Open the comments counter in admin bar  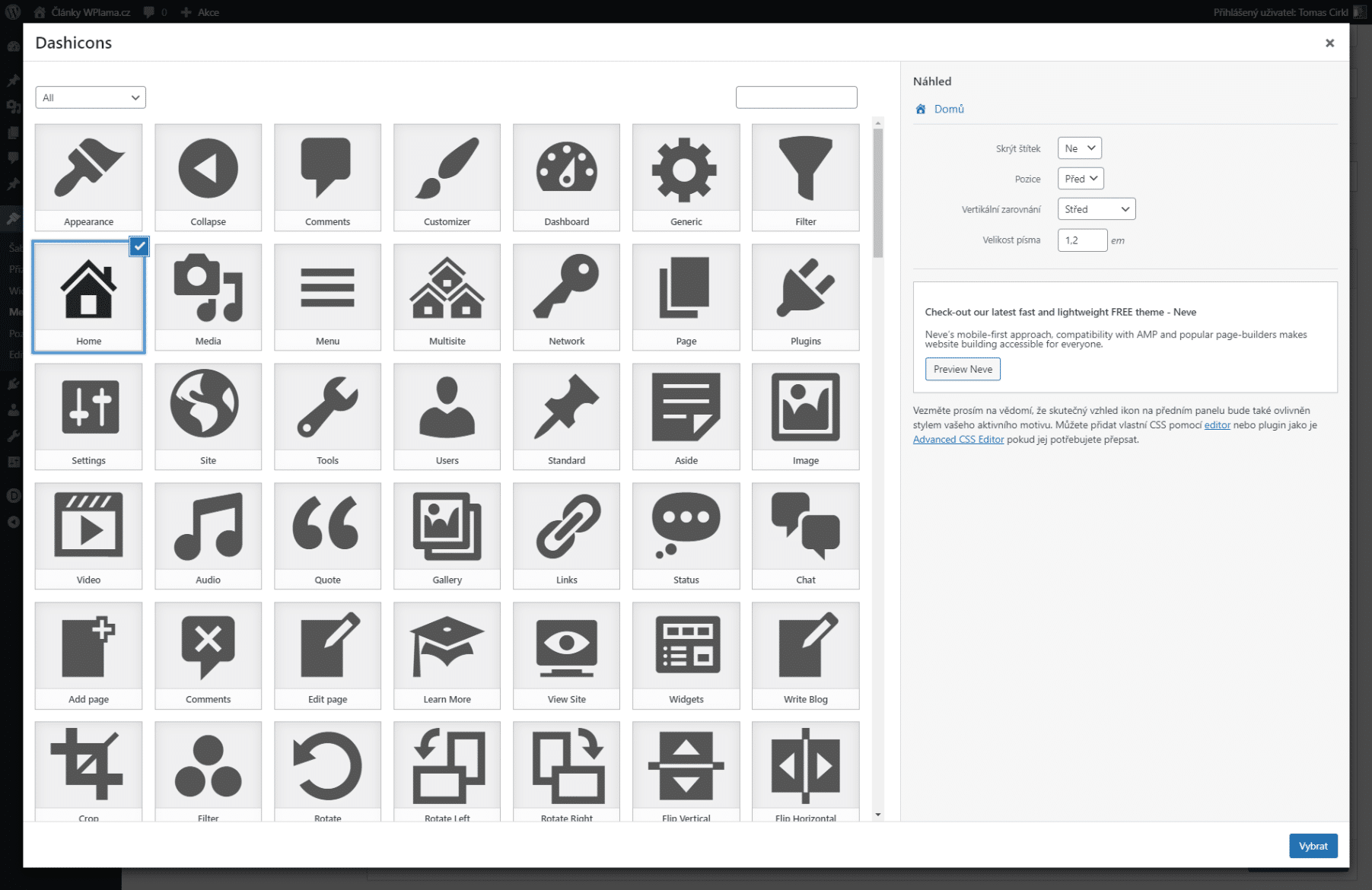coord(155,12)
